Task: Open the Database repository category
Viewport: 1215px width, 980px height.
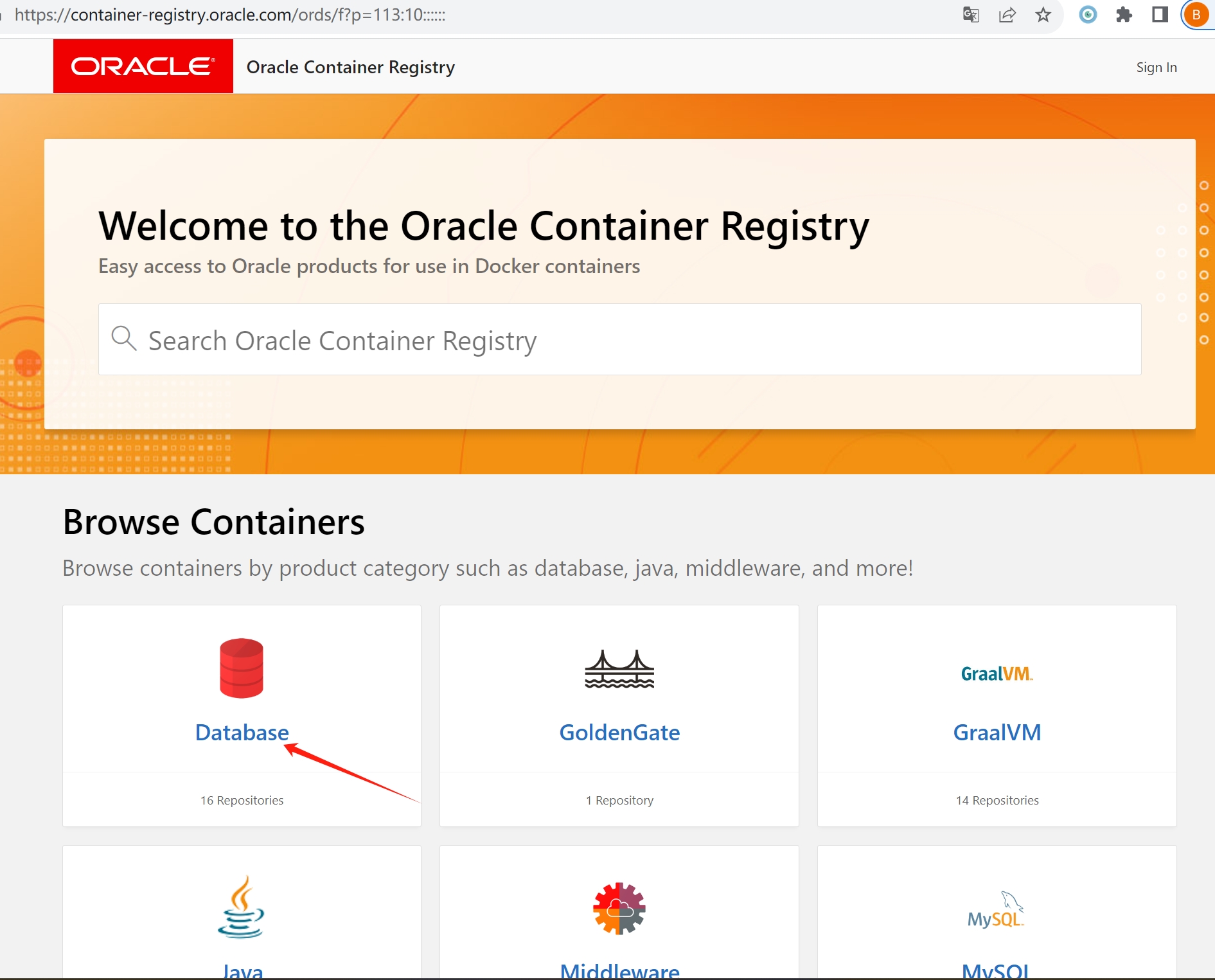Action: pos(242,732)
